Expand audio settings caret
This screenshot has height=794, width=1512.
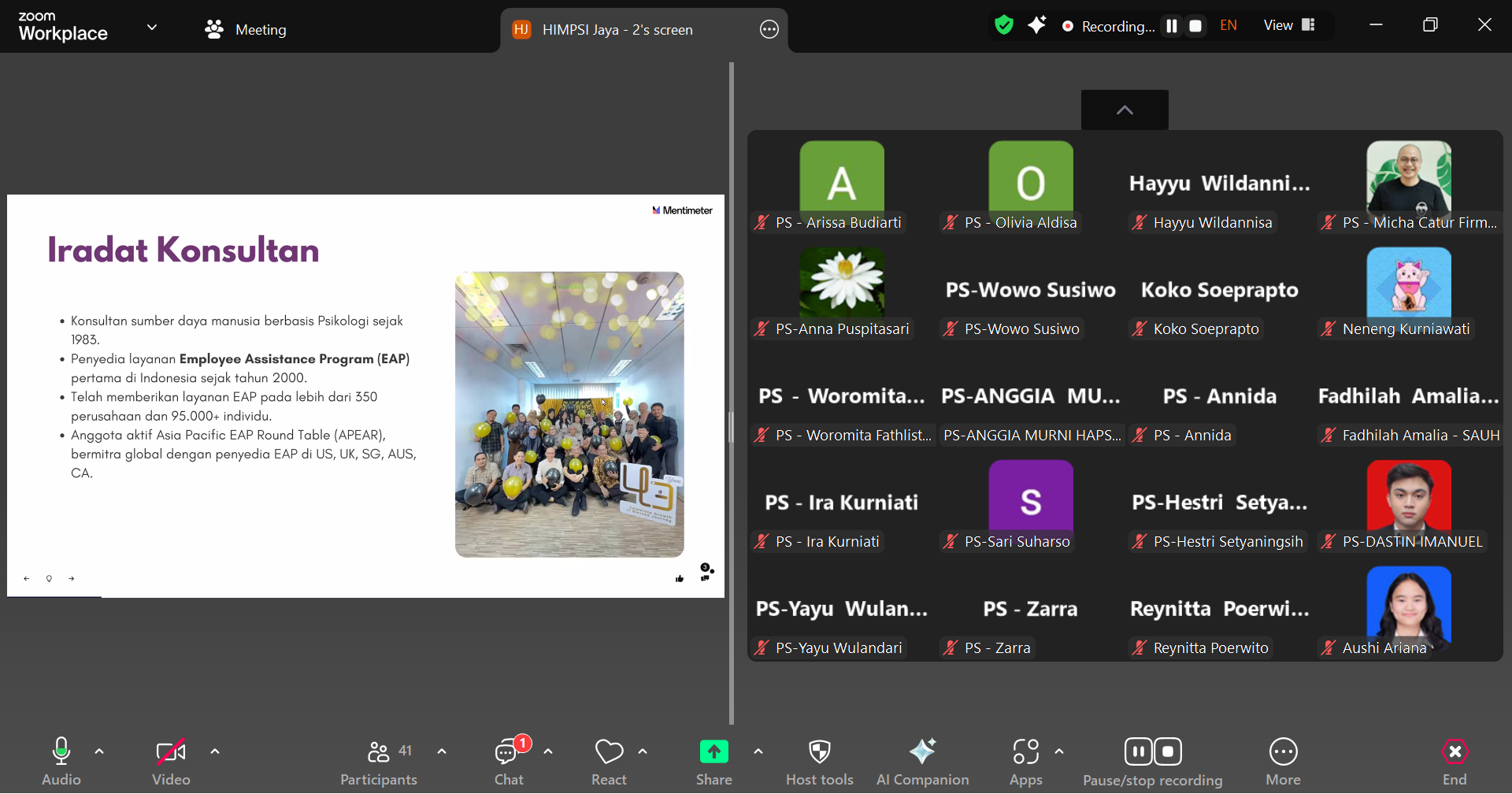(99, 751)
